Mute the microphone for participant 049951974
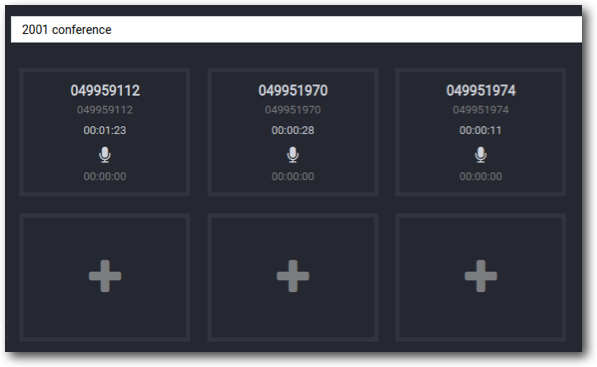The width and height of the screenshot is (597, 367). (x=480, y=155)
